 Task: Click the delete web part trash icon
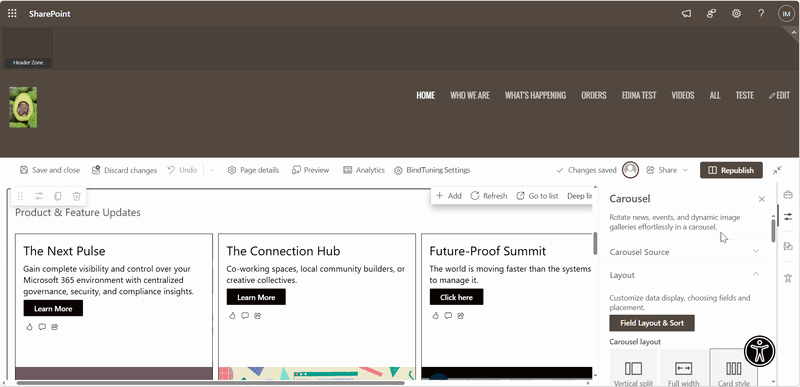(x=76, y=196)
